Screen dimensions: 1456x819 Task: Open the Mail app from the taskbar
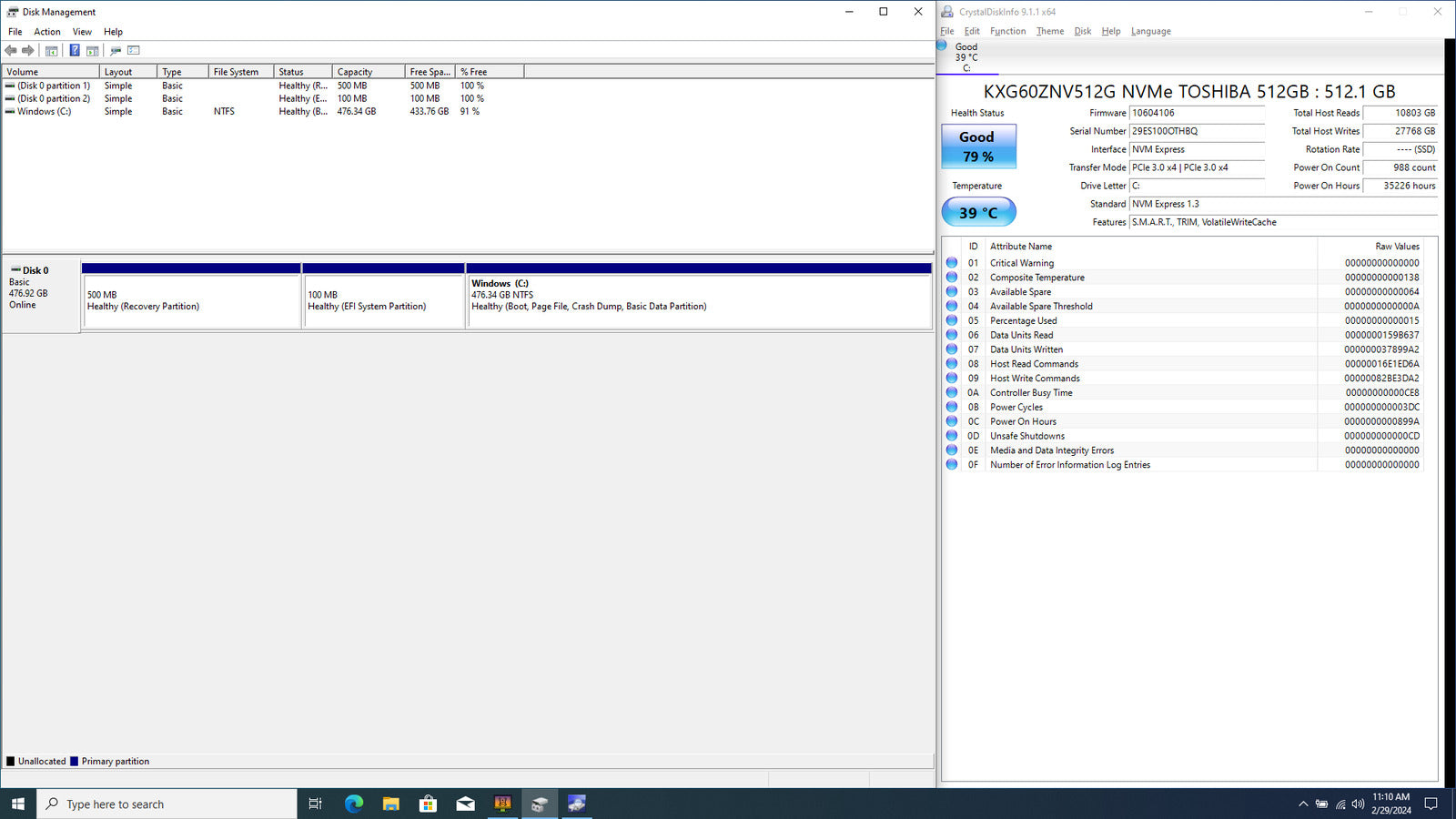pyautogui.click(x=465, y=804)
